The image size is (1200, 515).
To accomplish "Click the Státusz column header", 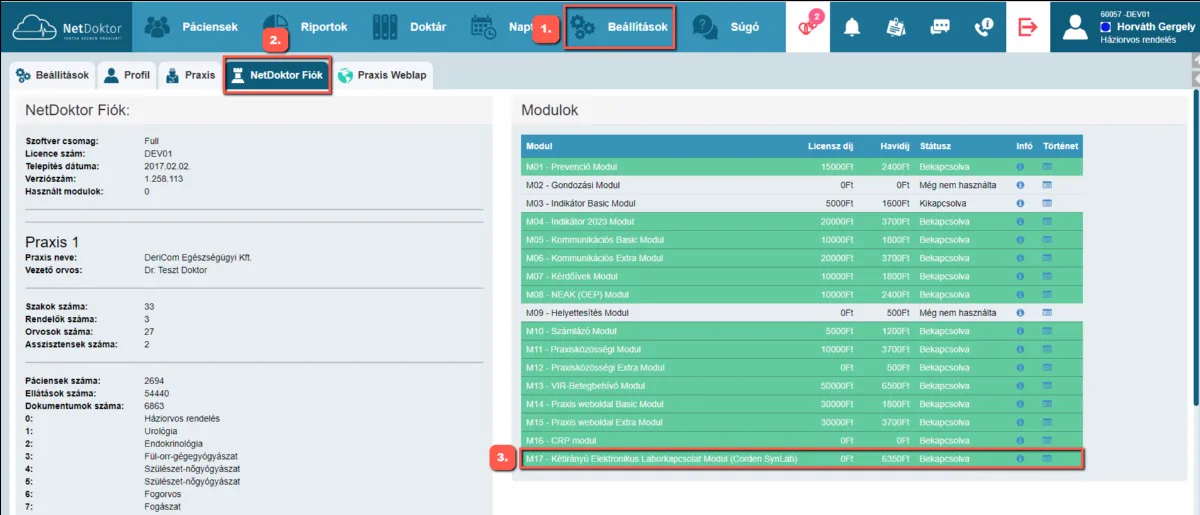I will coord(936,146).
